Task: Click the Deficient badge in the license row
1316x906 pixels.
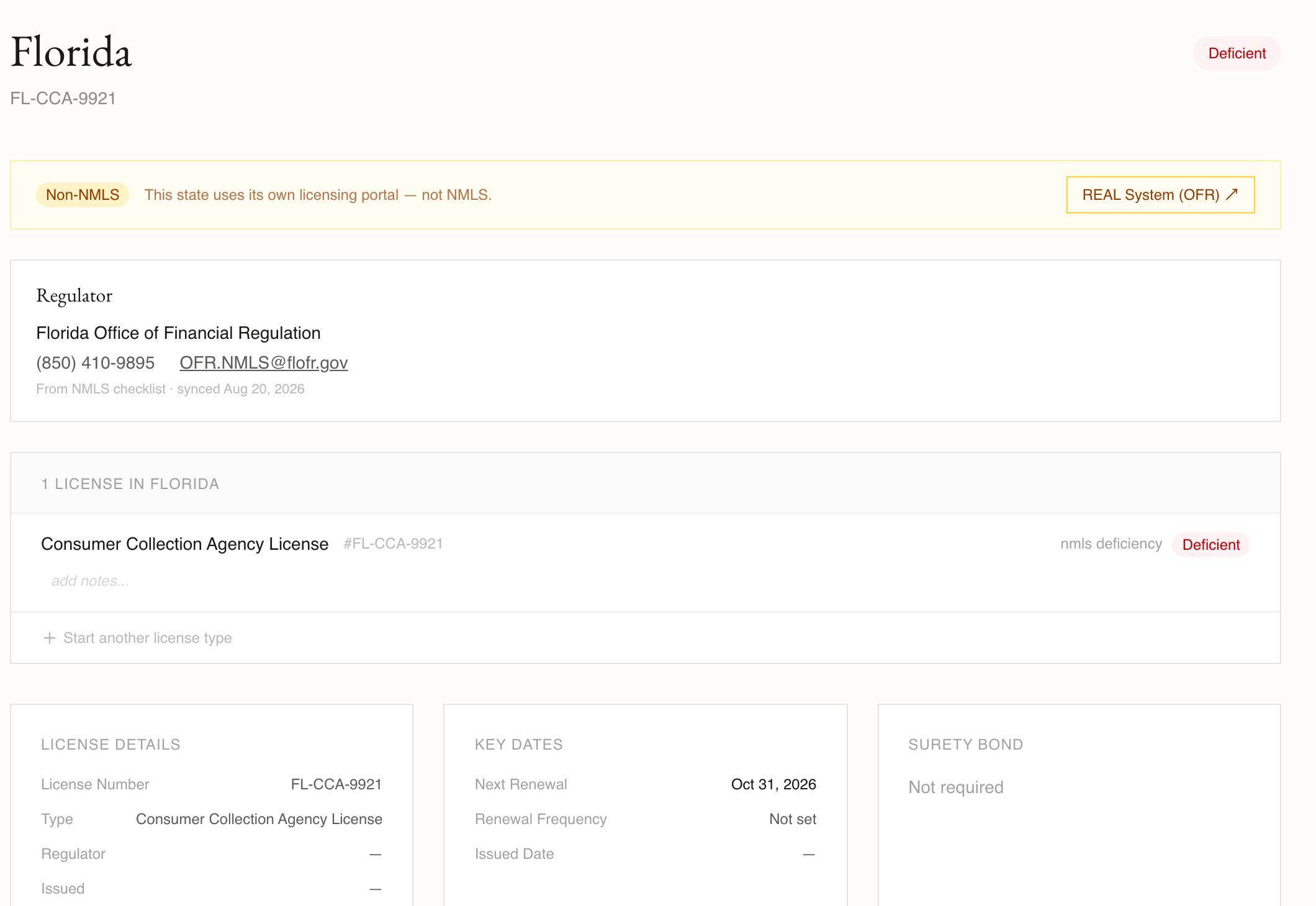Action: pos(1210,545)
